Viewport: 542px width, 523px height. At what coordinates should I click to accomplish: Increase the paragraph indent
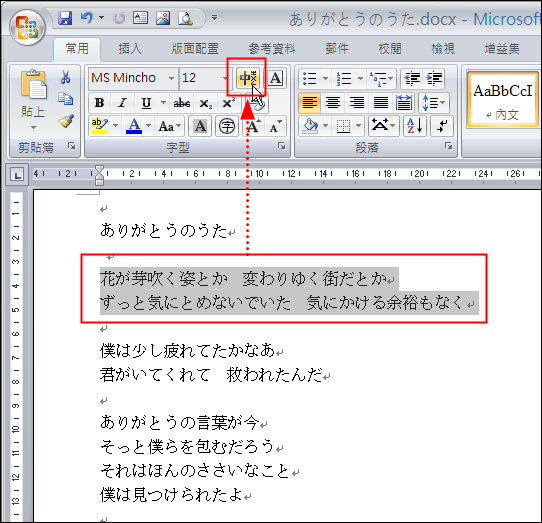[x=434, y=78]
